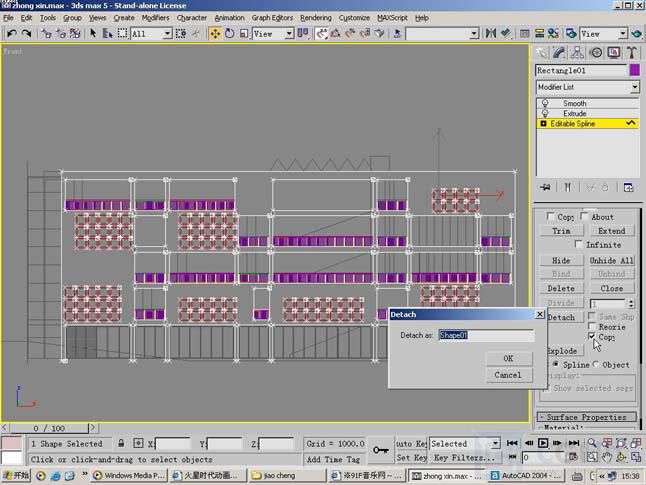Switch to the Modify panel tab
Viewport: 646px width, 485px height.
click(x=559, y=53)
